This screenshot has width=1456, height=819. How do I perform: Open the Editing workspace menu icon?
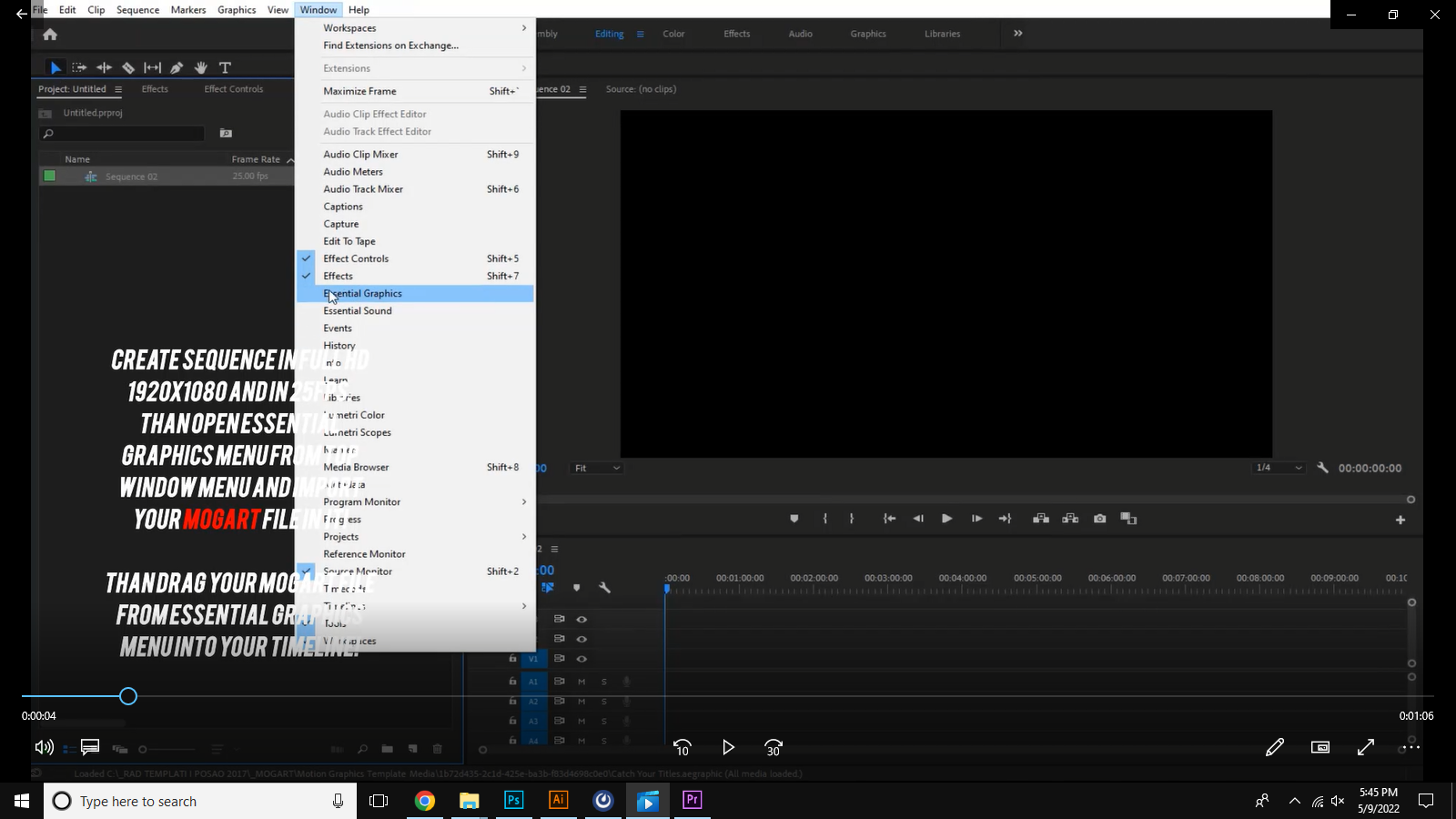point(640,35)
